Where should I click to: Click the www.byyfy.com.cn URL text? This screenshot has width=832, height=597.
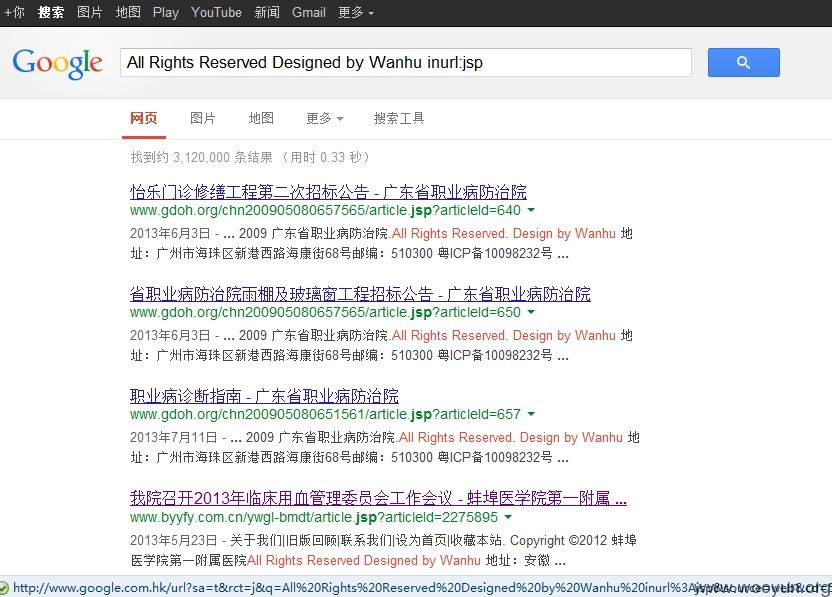point(314,517)
